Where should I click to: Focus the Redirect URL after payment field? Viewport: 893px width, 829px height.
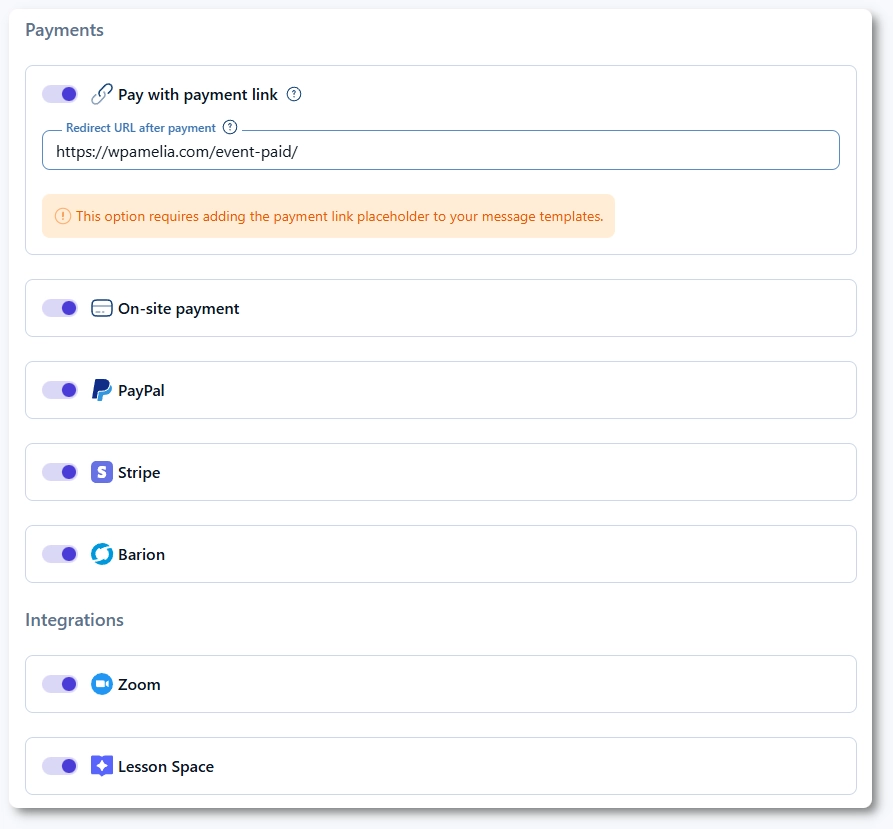coord(440,151)
